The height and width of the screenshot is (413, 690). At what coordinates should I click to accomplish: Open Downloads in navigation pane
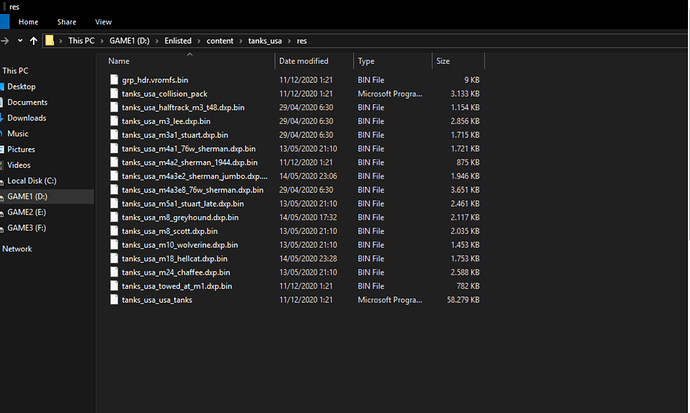[x=26, y=118]
